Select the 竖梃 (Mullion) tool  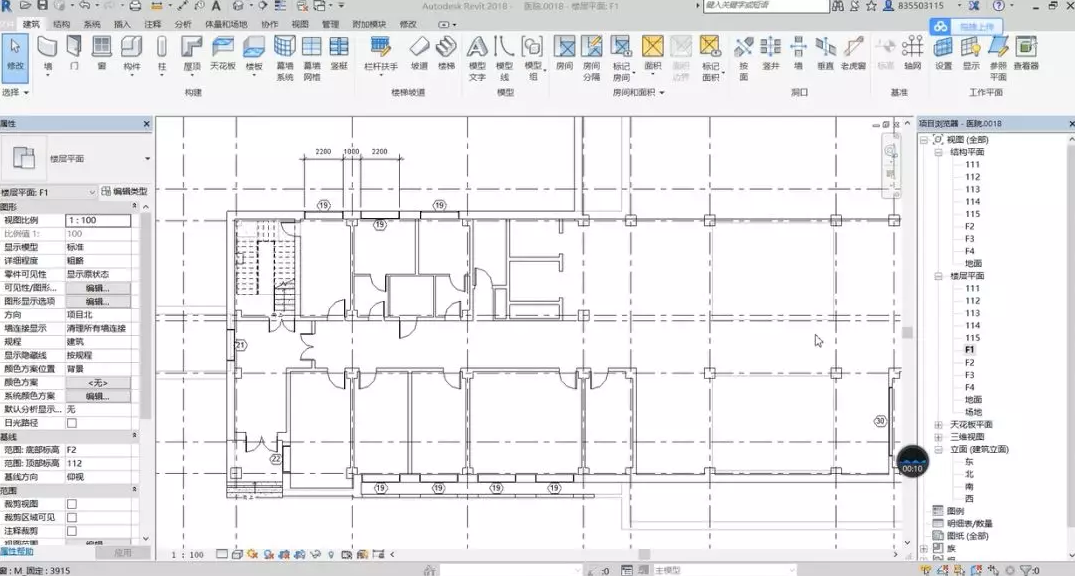click(339, 54)
